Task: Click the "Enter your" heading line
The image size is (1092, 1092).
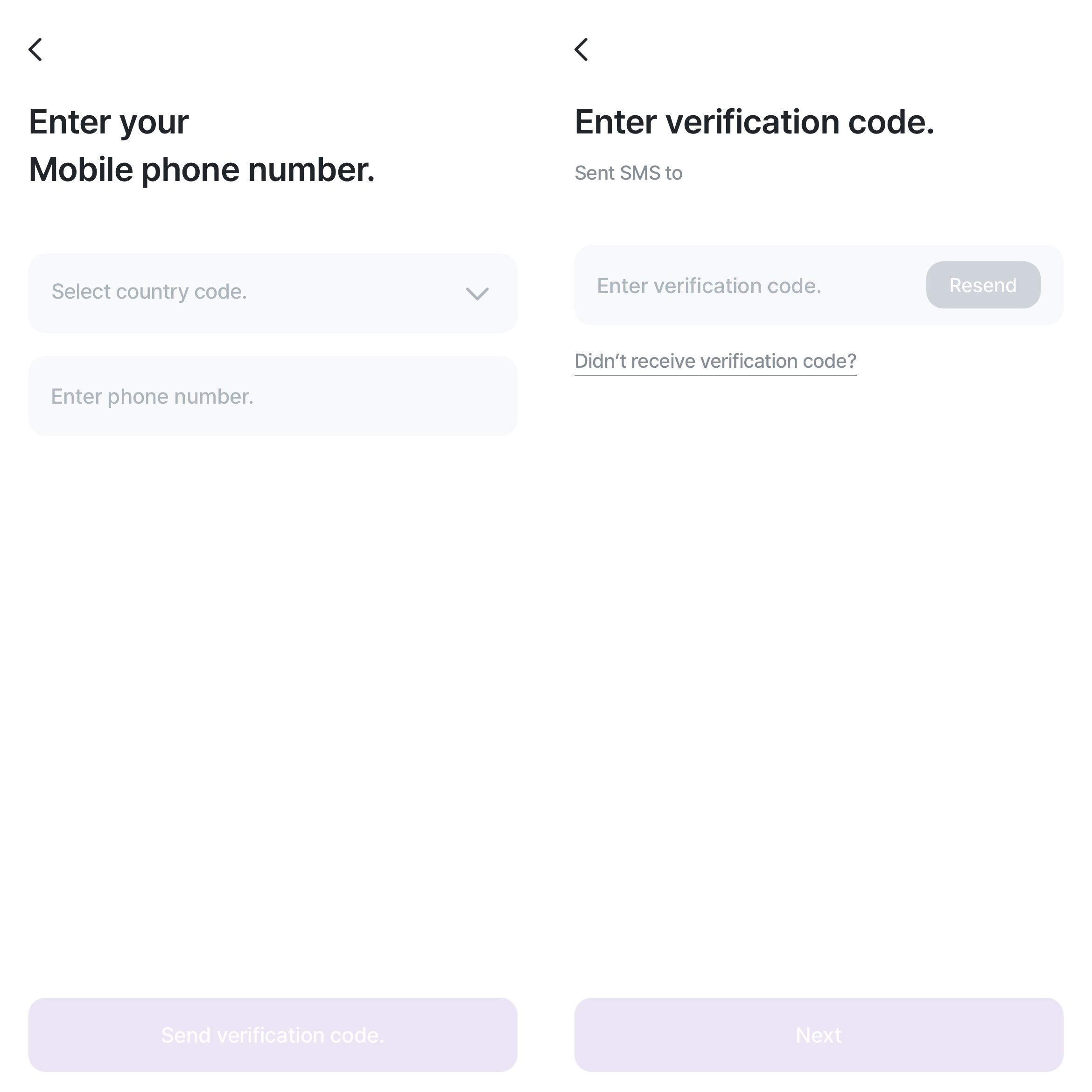Action: click(109, 122)
